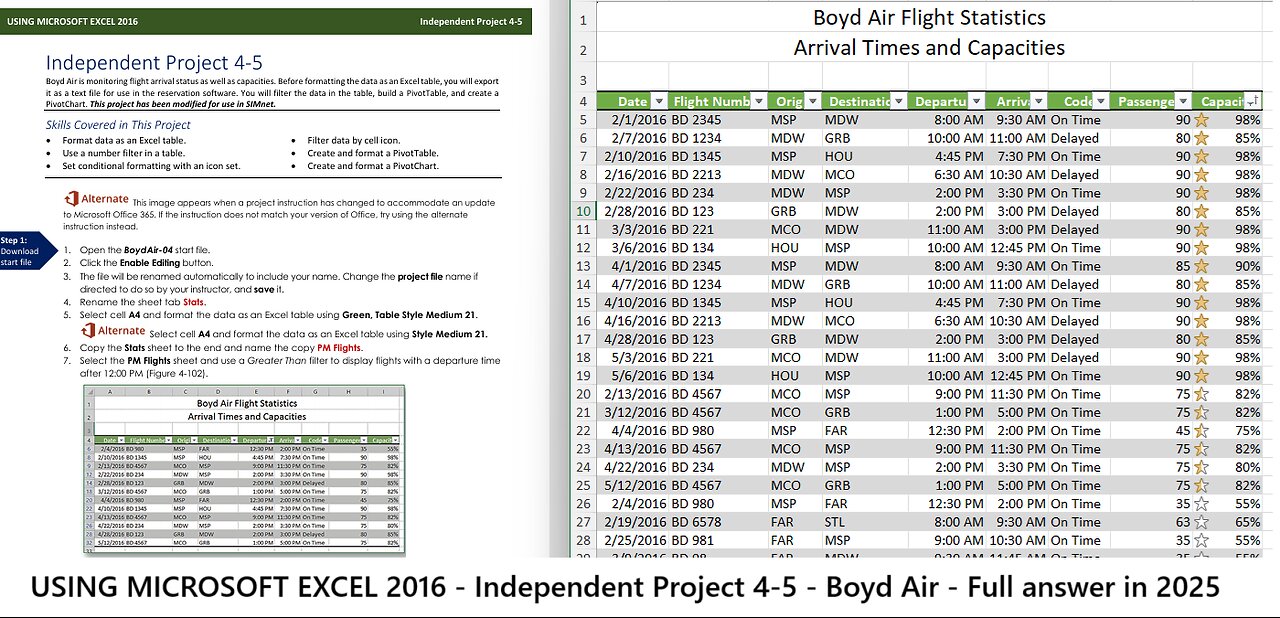Open the Code column filter dropdown
The height and width of the screenshot is (618, 1280).
click(x=1100, y=101)
